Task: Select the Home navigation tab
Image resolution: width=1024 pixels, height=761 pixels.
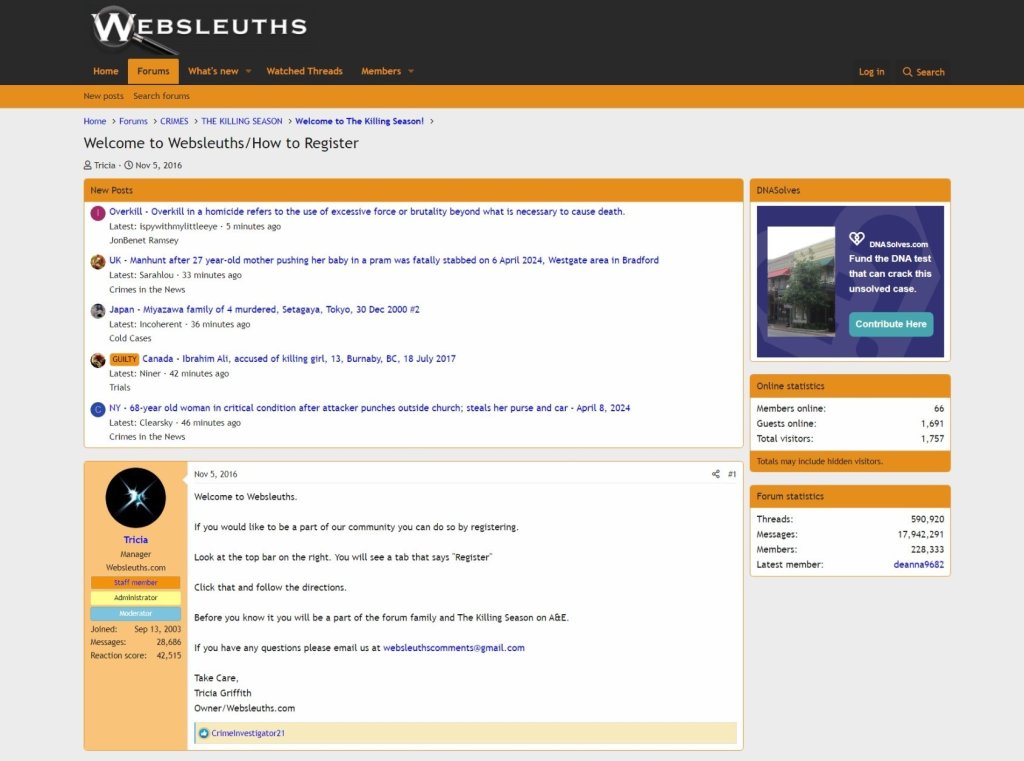Action: pyautogui.click(x=105, y=71)
